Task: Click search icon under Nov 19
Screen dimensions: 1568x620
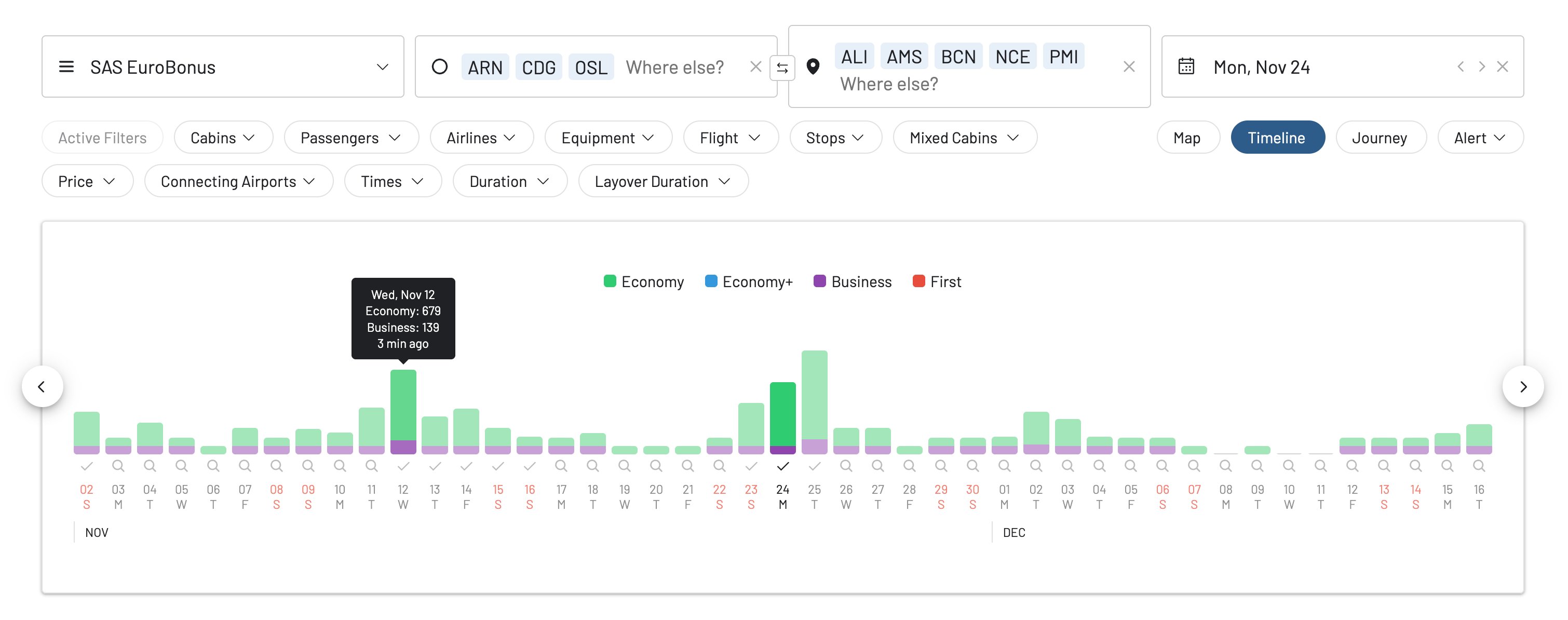Action: (624, 466)
